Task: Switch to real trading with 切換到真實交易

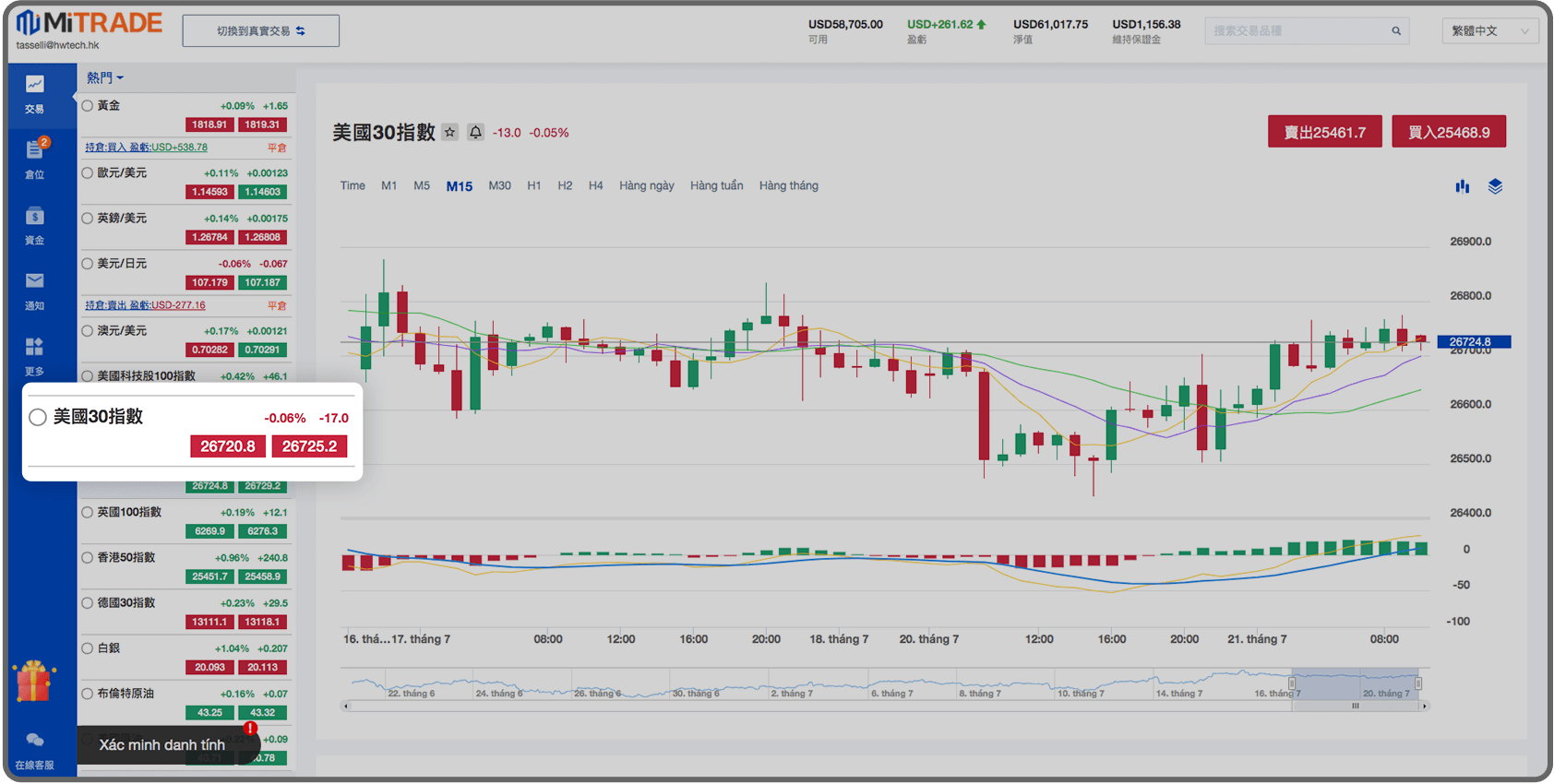Action: 260,31
